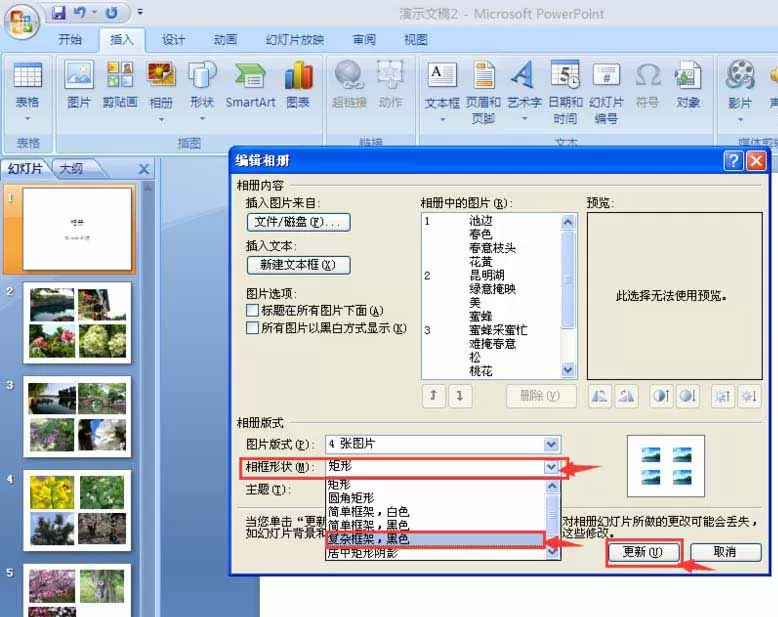The image size is (778, 617).
Task: Click help button in 编辑相册 dialog
Action: tap(733, 161)
